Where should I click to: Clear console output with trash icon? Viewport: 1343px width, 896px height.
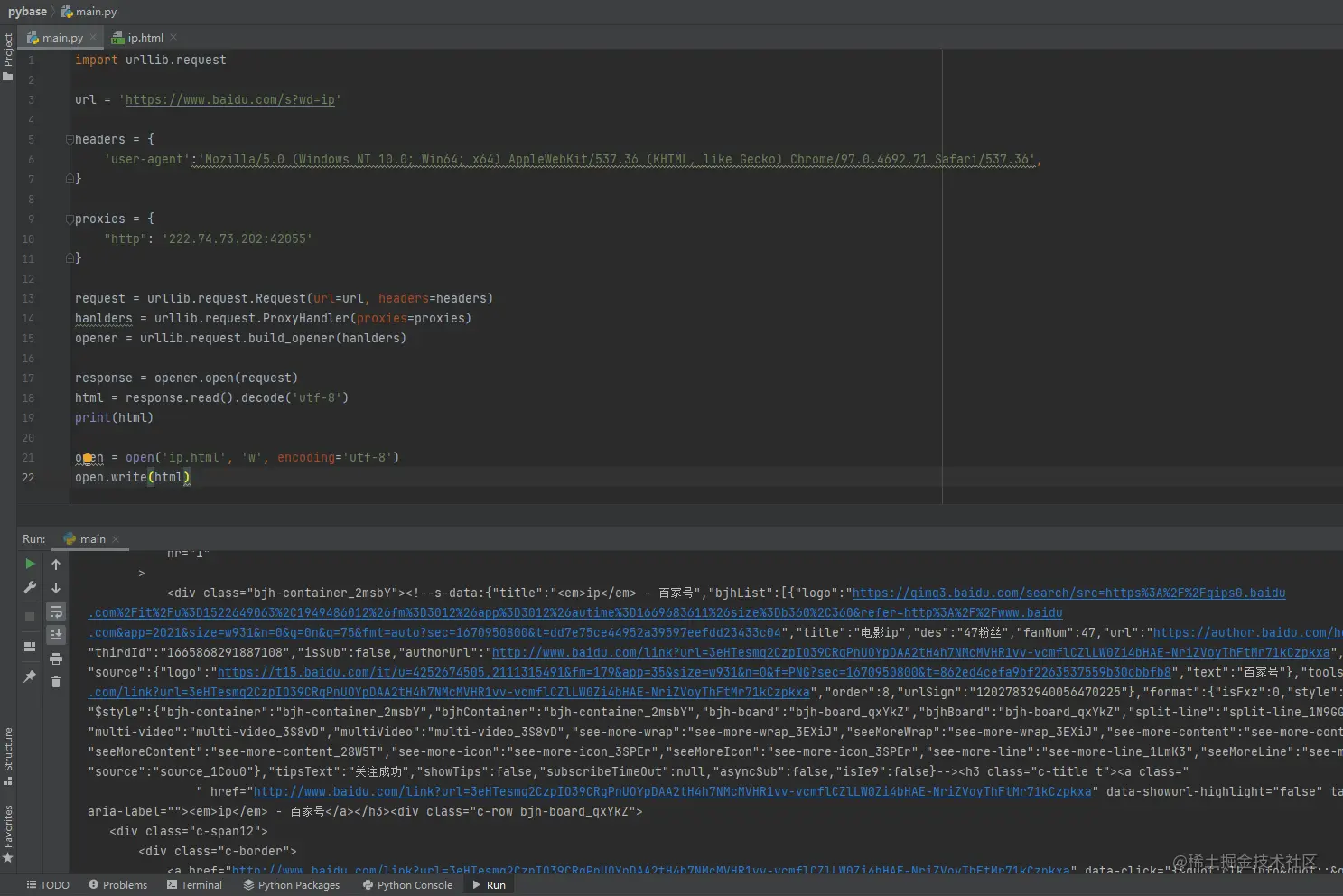click(56, 682)
